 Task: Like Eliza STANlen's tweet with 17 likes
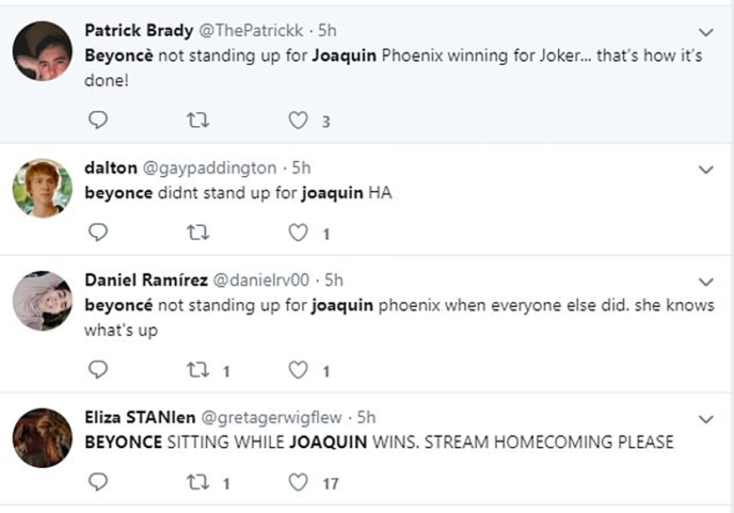point(297,483)
